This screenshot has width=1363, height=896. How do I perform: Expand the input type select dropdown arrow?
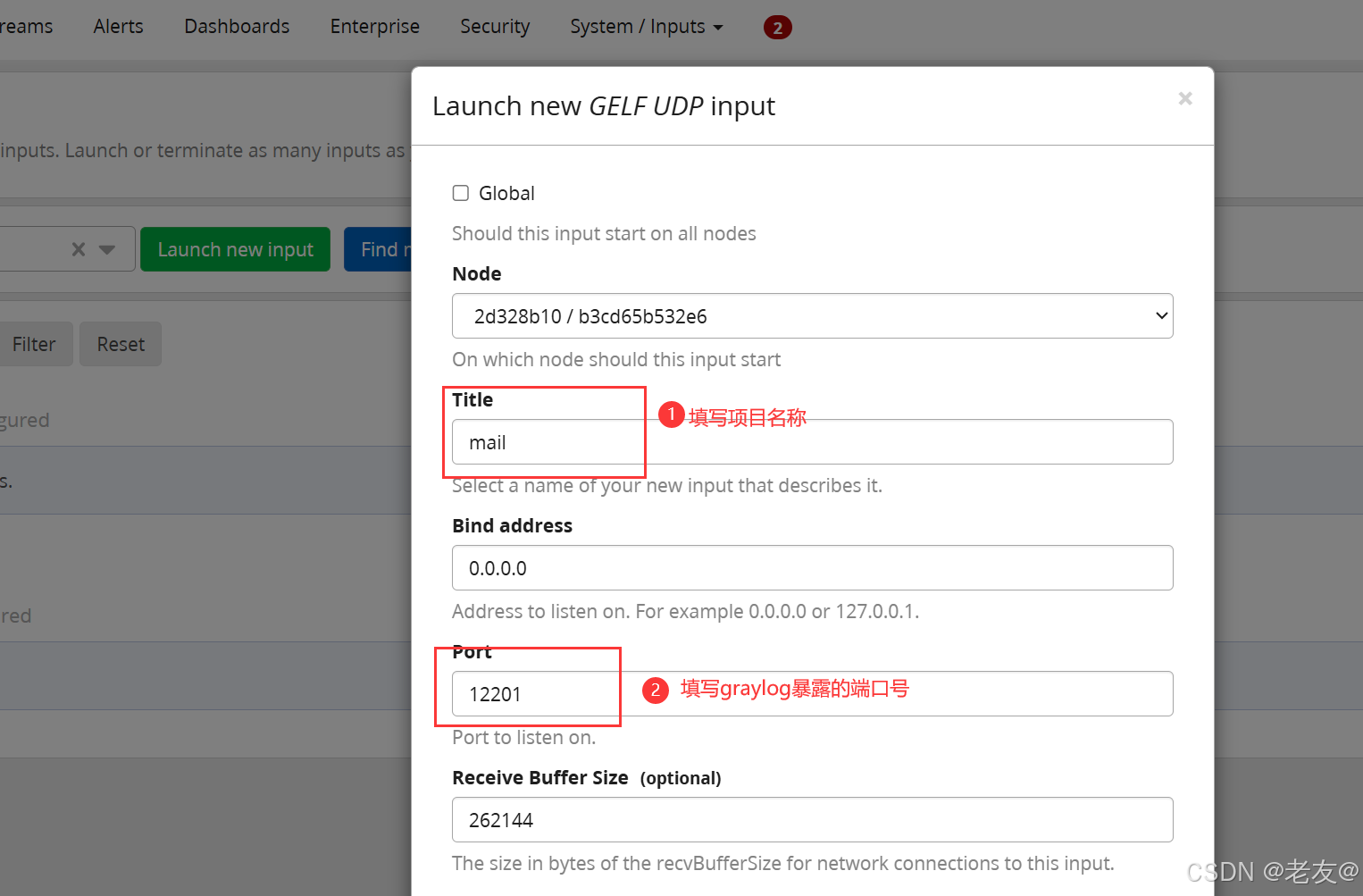point(107,249)
